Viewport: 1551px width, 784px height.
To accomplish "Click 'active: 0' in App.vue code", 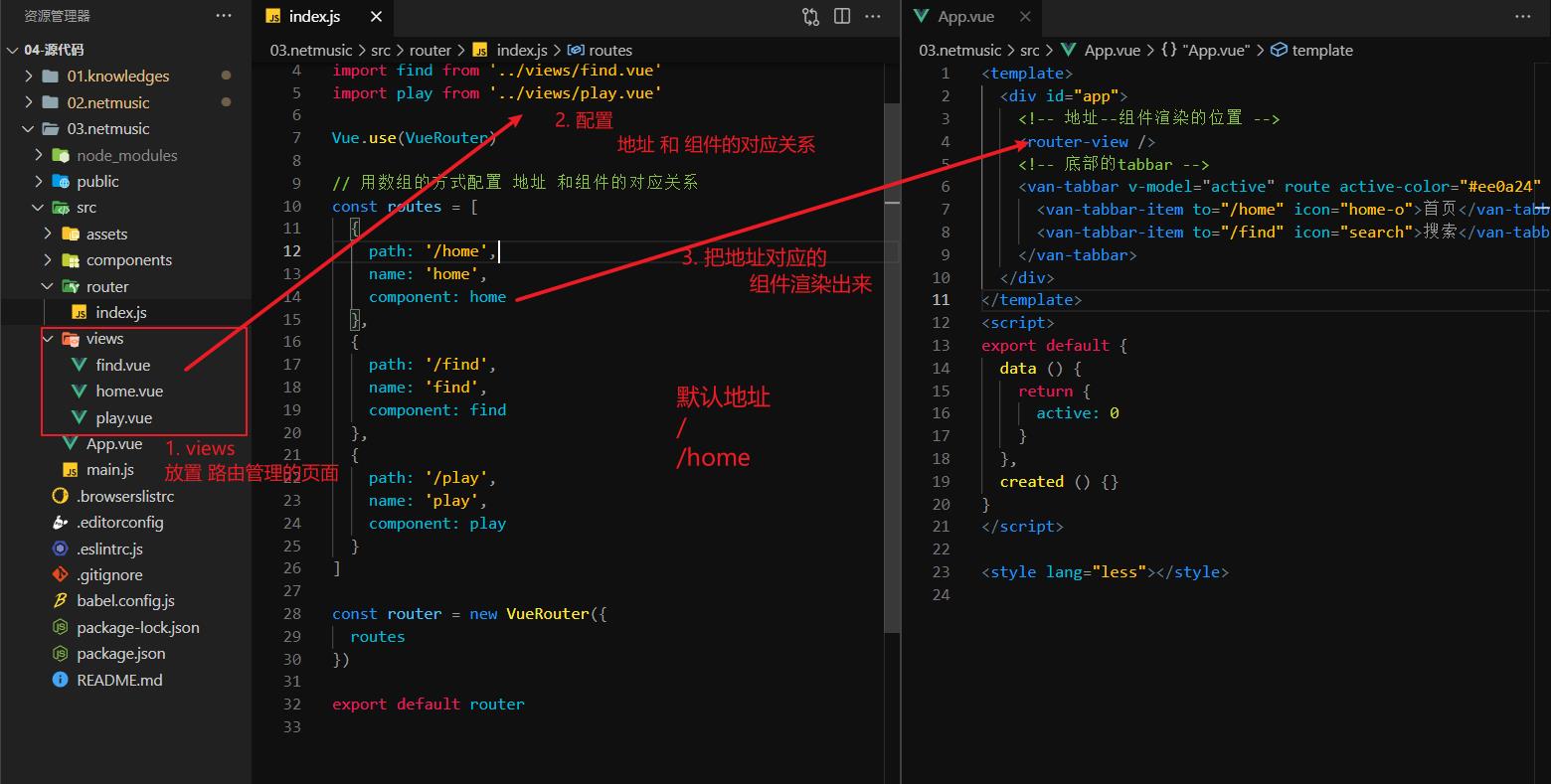I will (1078, 412).
